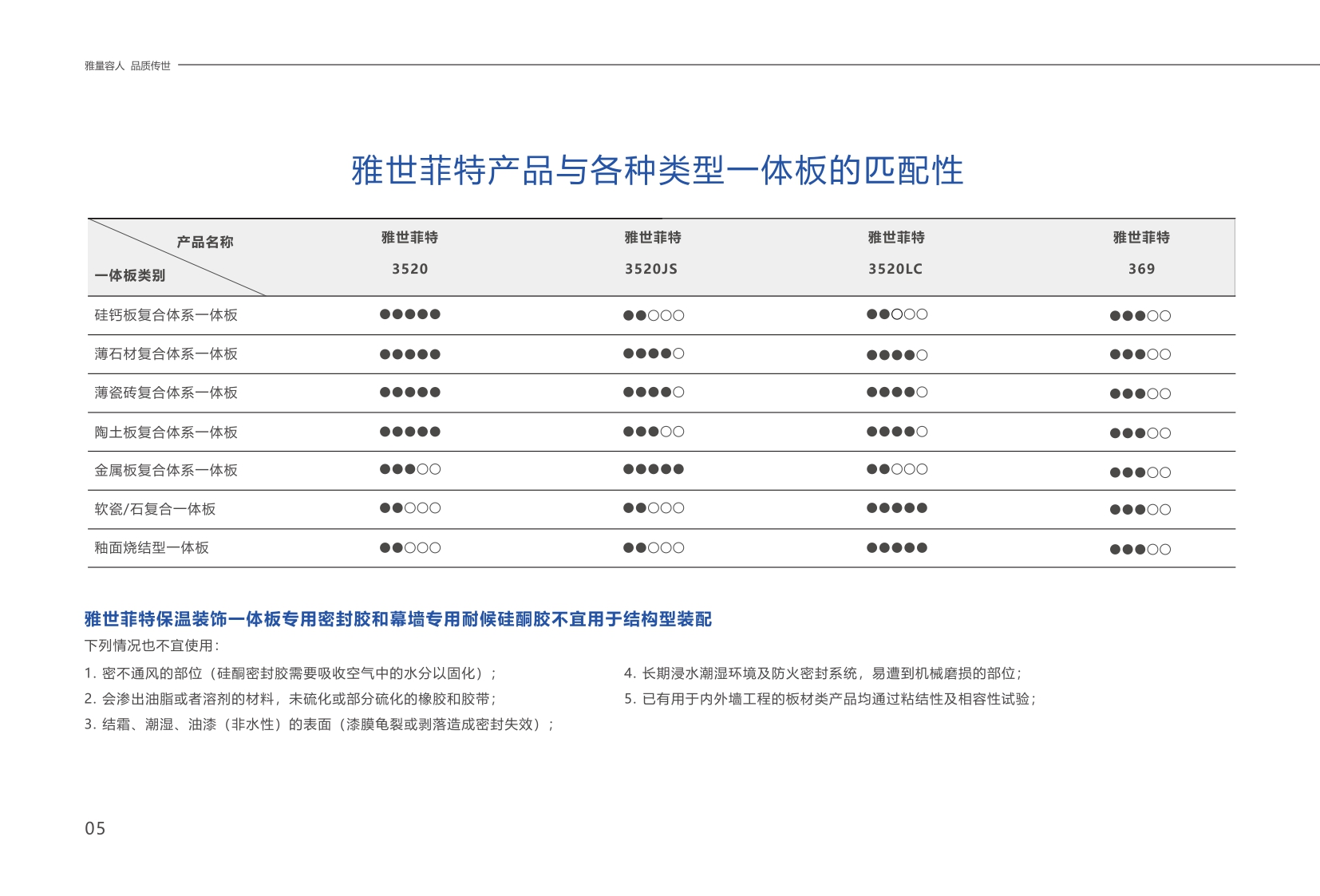Select the row label 釉面烧结型一体板
1320x896 pixels.
(152, 547)
